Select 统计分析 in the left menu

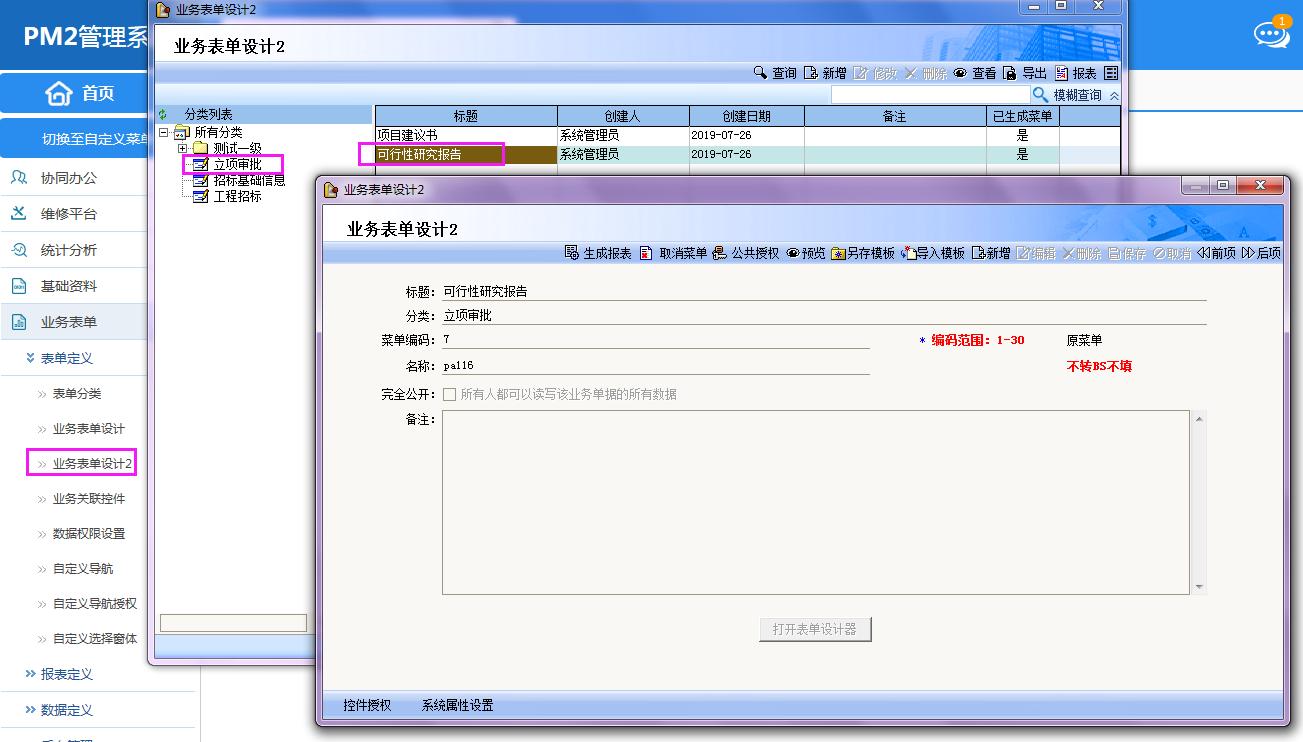(68, 250)
